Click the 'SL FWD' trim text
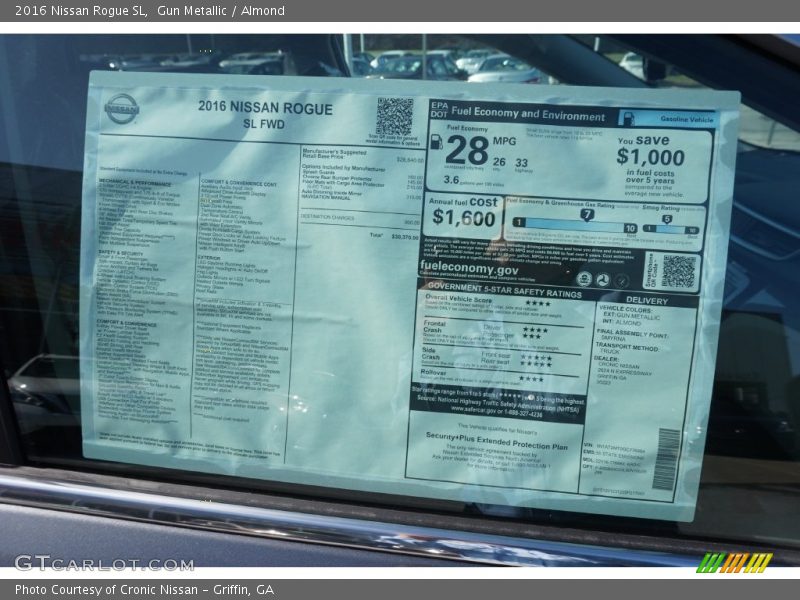Viewport: 800px width, 600px height. 264,124
